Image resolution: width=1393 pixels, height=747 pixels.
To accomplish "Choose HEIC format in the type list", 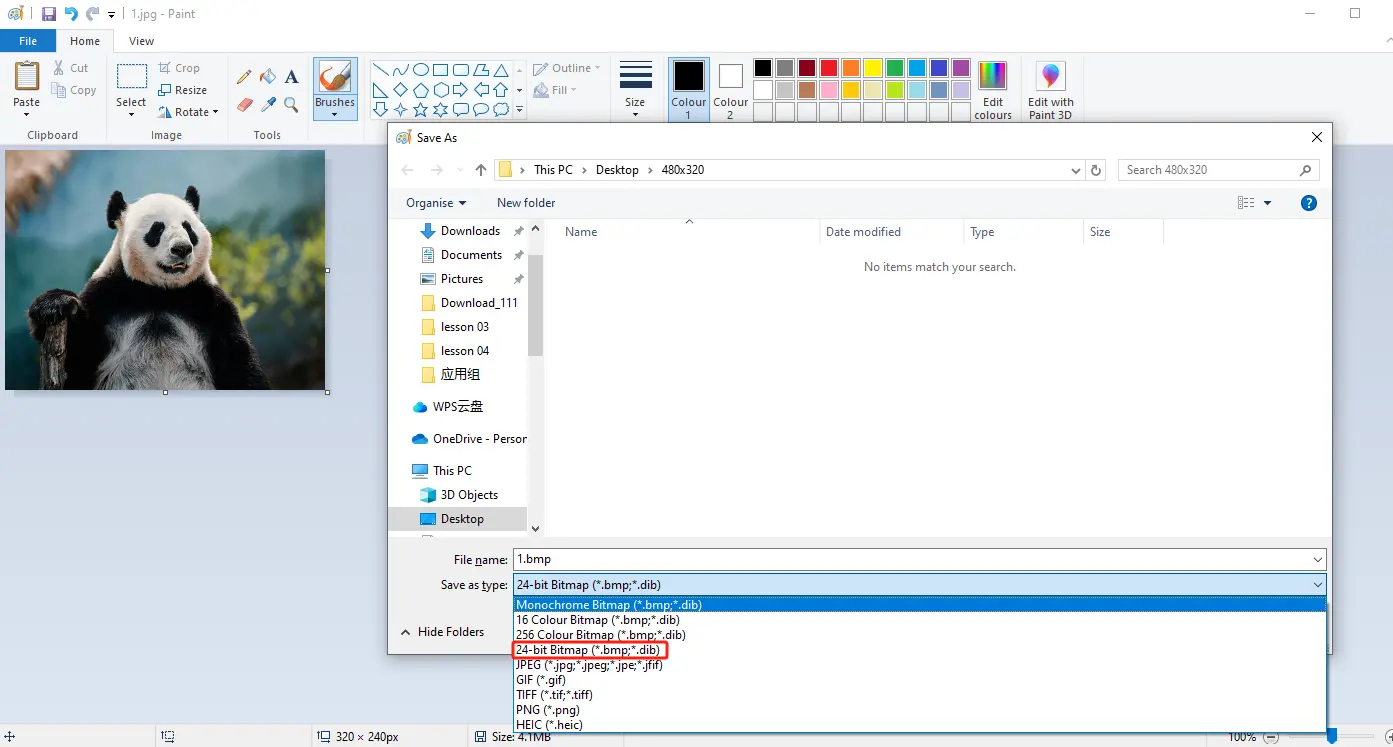I will pyautogui.click(x=549, y=725).
